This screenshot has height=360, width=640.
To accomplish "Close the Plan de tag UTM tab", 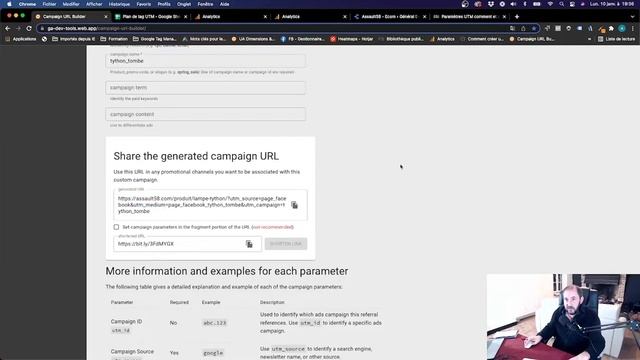I will coord(185,17).
